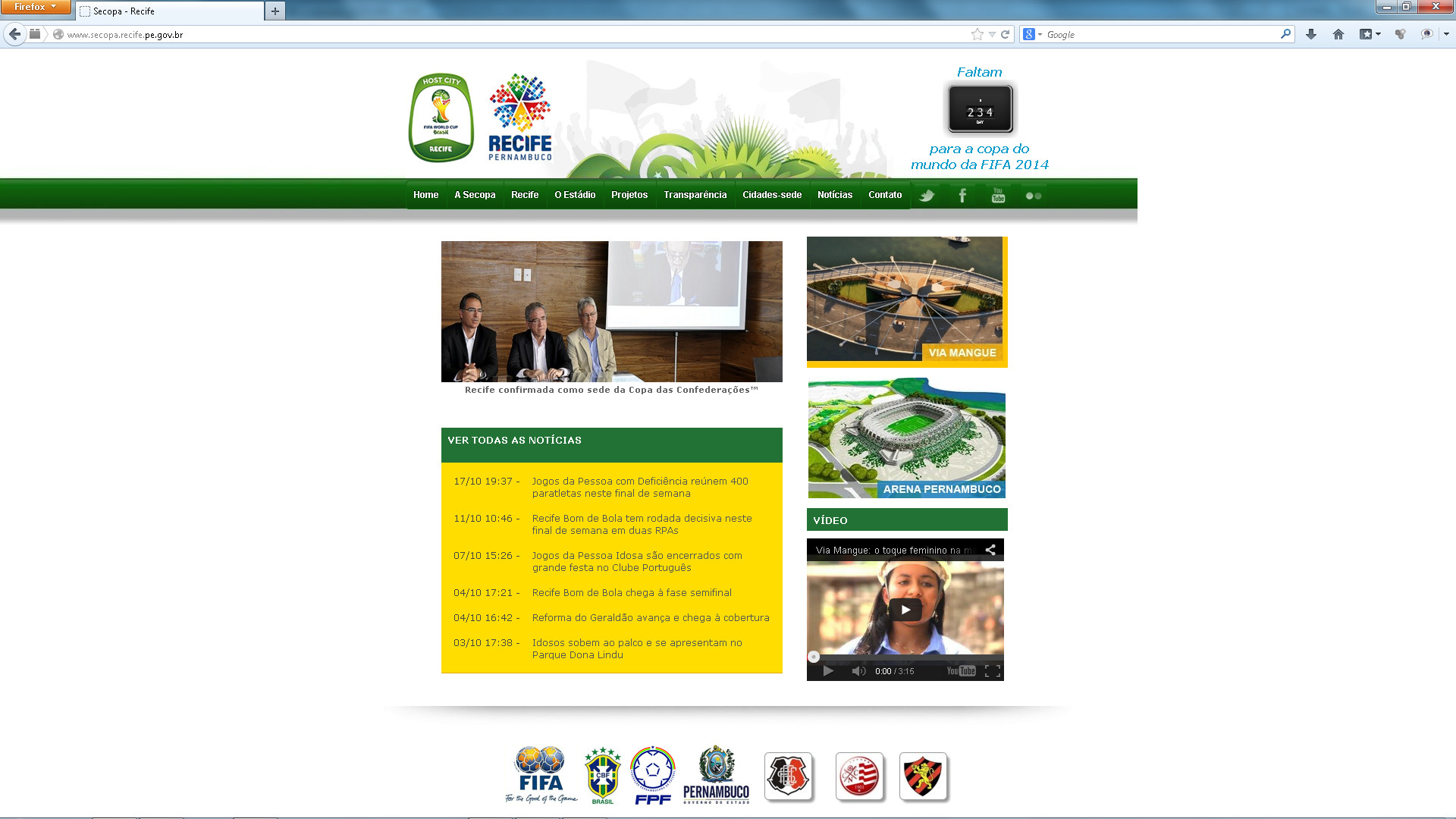1456x819 pixels.
Task: Open the downloads arrow icon
Action: [1311, 34]
